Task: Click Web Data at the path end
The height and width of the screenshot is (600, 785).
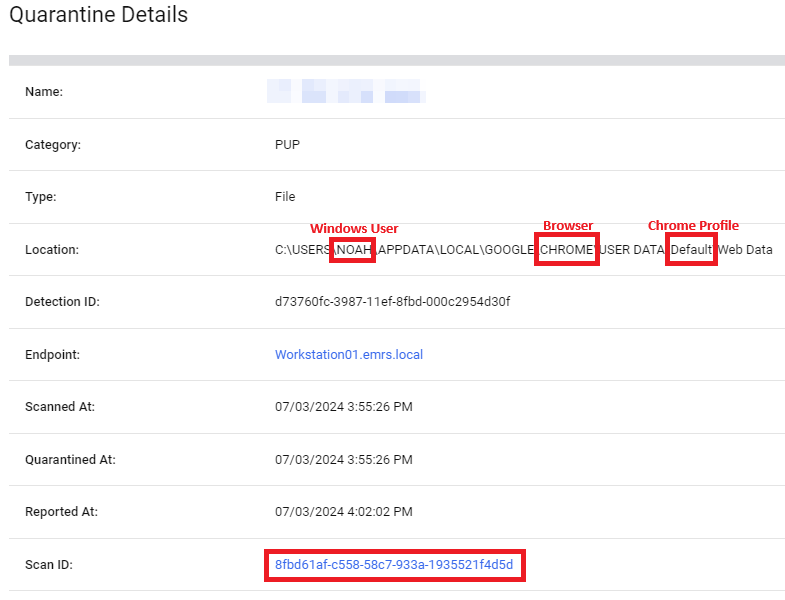Action: pos(745,250)
